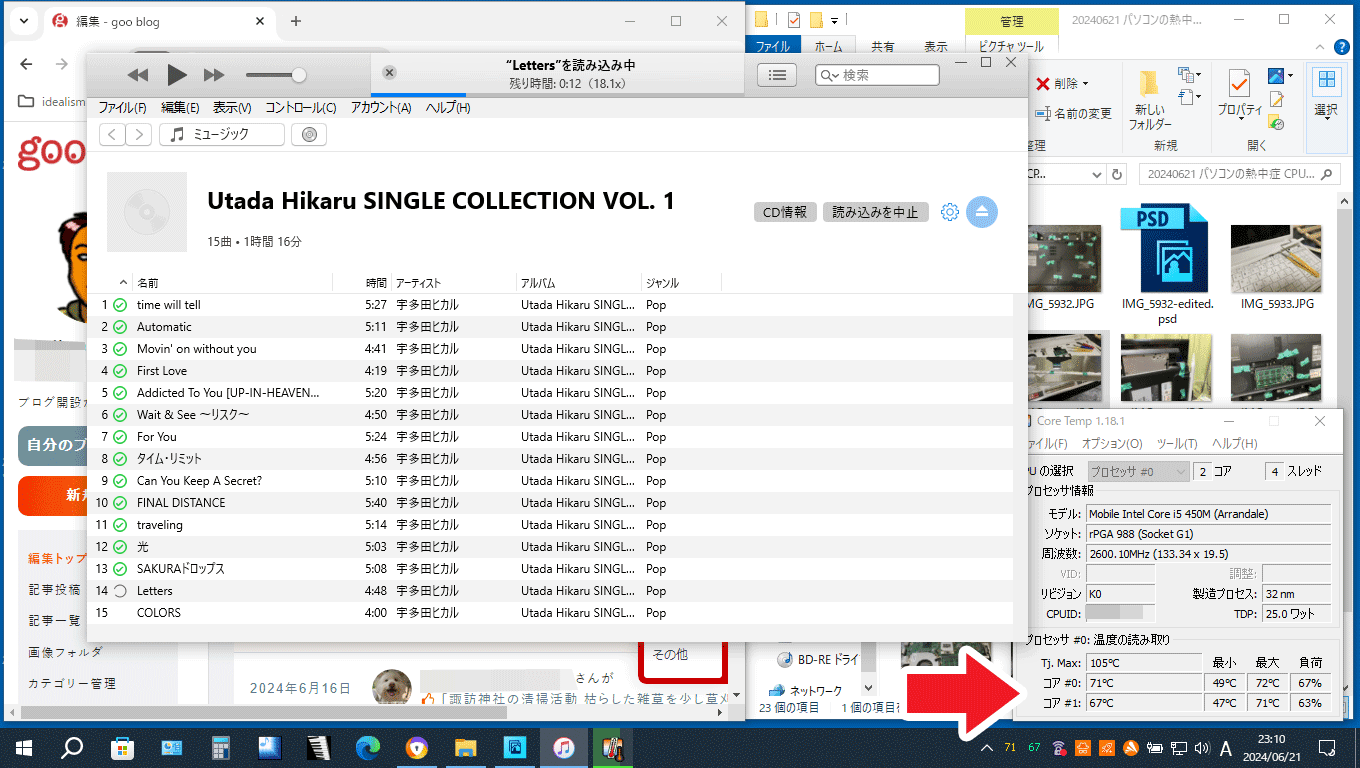Screen dimensions: 1360x768
Task: Skip back with the iTunes rewind button
Action: (x=138, y=75)
